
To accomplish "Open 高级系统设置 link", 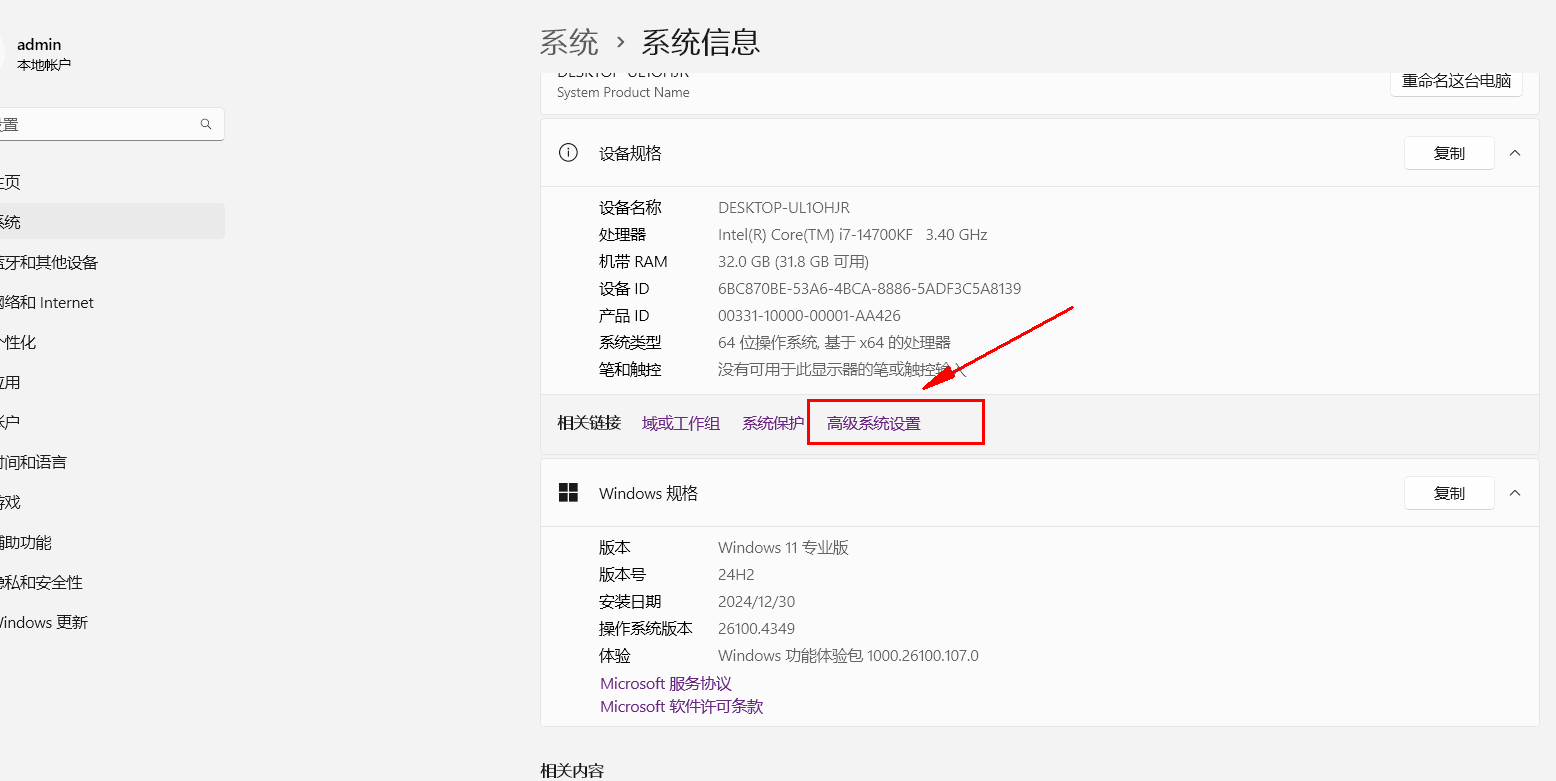I will [x=874, y=423].
